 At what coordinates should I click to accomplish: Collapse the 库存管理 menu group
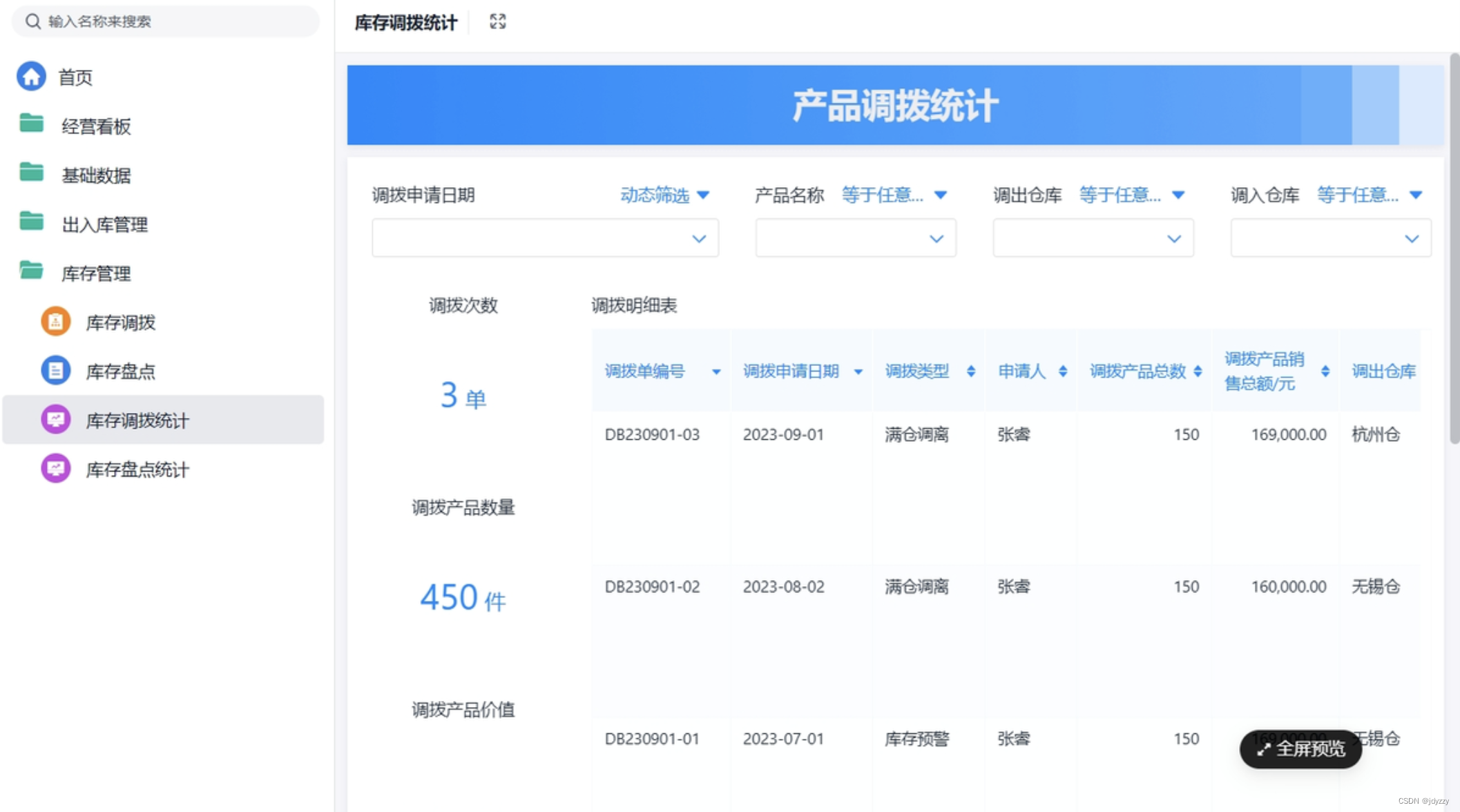tap(96, 273)
